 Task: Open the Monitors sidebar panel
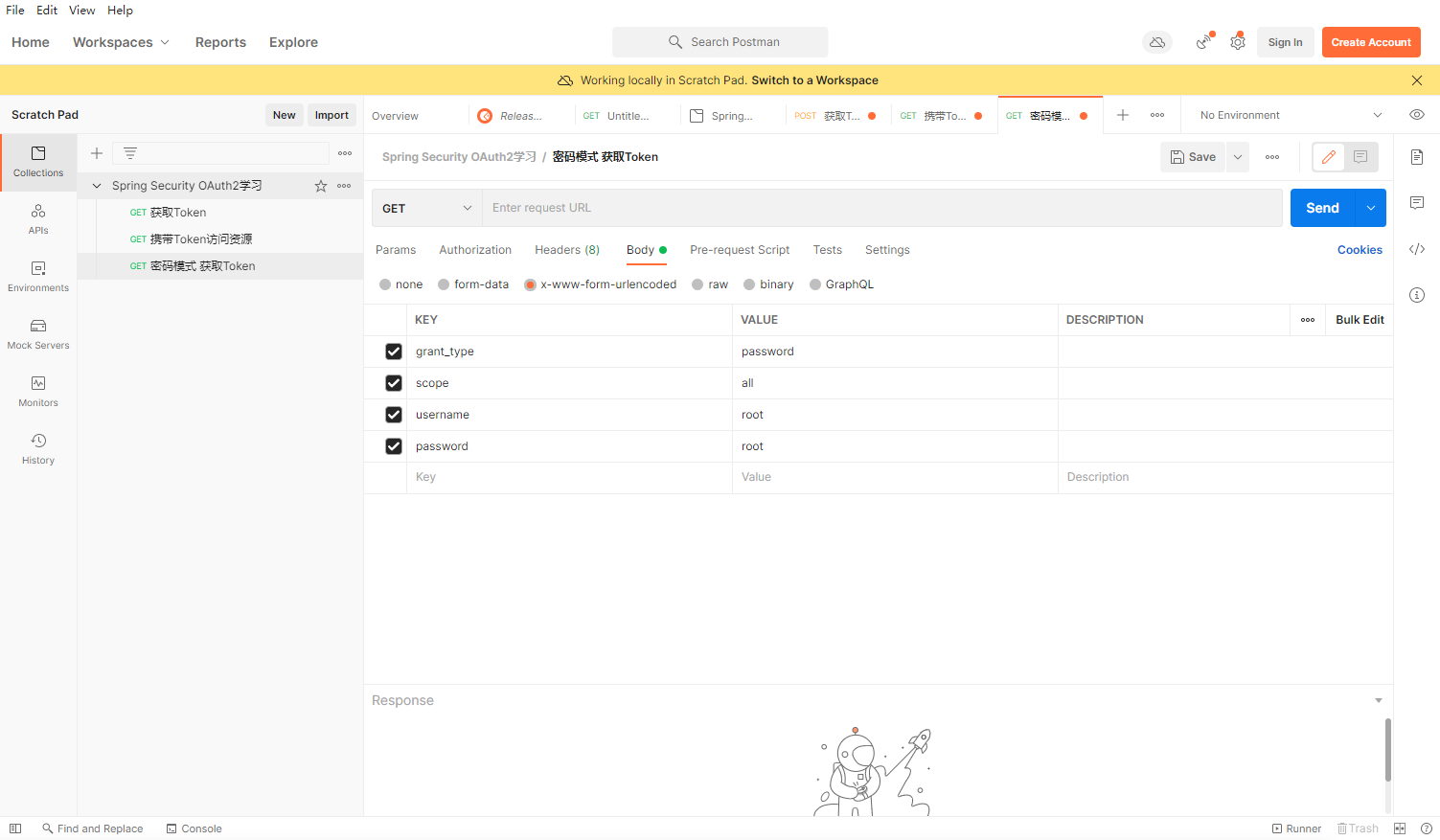click(38, 392)
